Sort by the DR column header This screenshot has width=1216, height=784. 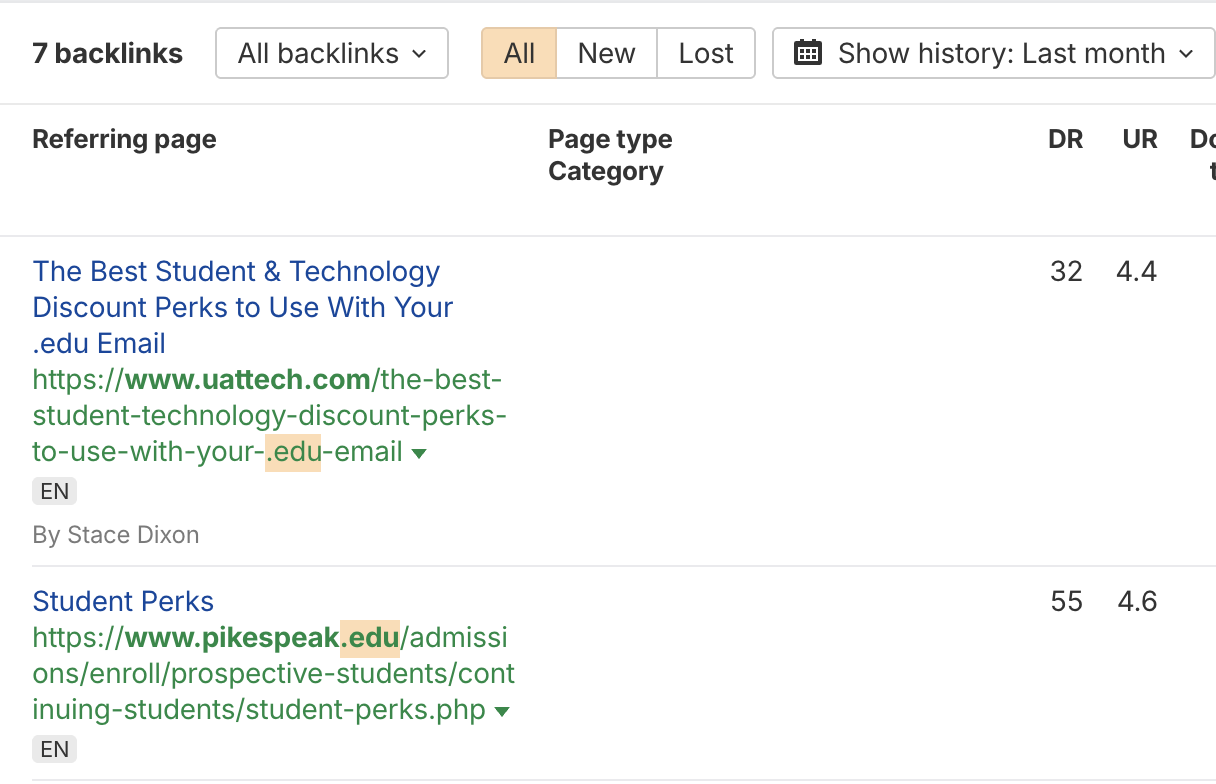coord(1065,139)
